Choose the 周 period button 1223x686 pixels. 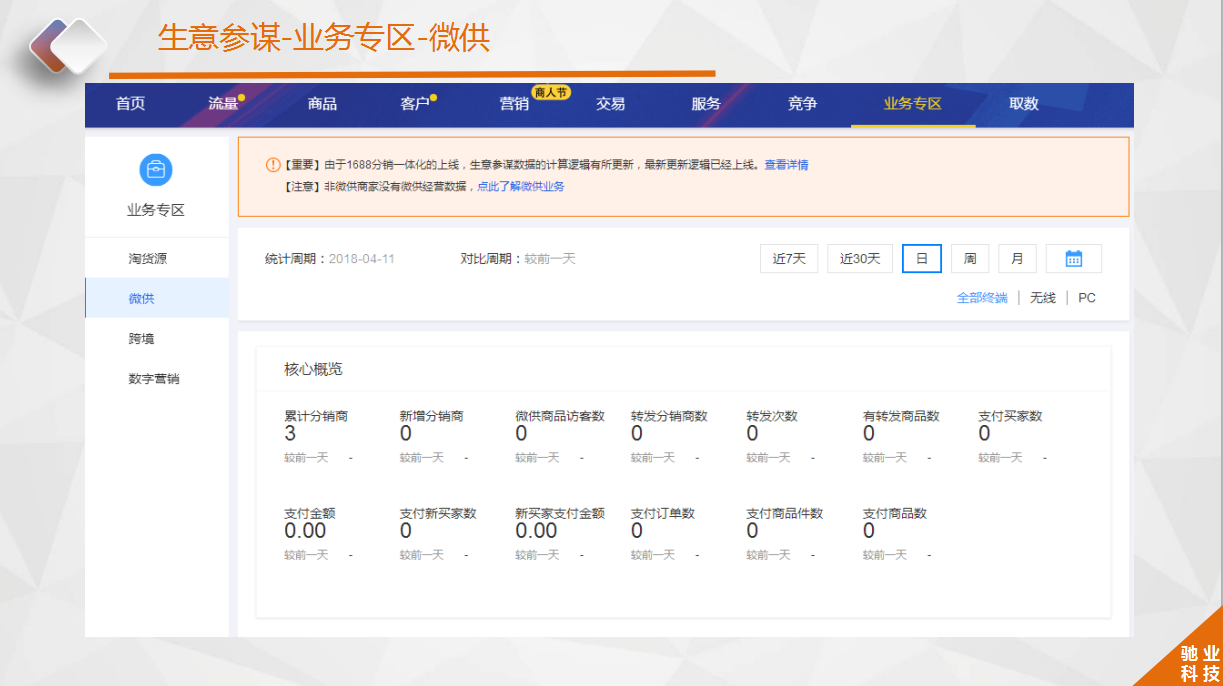[x=970, y=259]
